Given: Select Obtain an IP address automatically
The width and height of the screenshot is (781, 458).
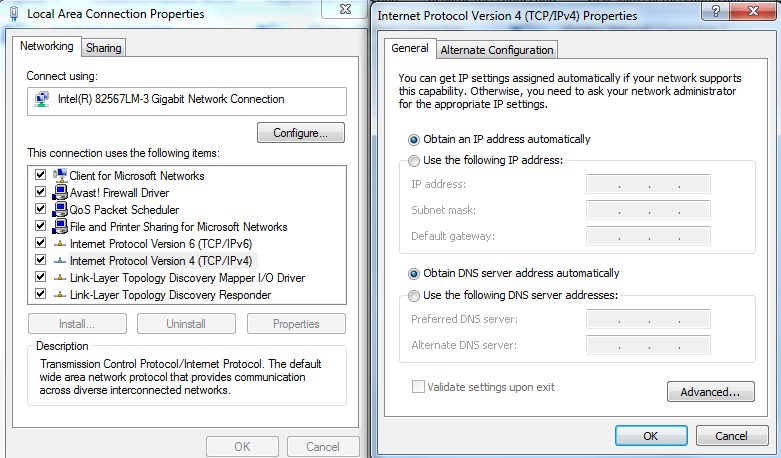Looking at the screenshot, I should [x=414, y=139].
